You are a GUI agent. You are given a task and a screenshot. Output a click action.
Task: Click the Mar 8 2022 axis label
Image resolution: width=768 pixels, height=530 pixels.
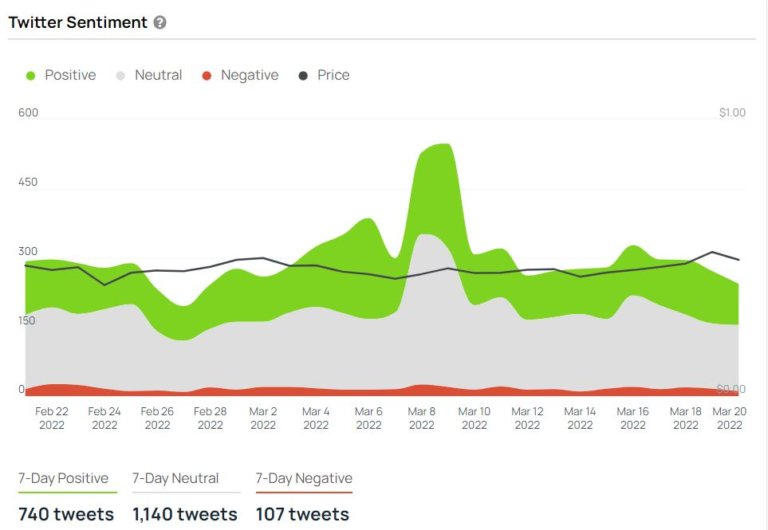[421, 418]
